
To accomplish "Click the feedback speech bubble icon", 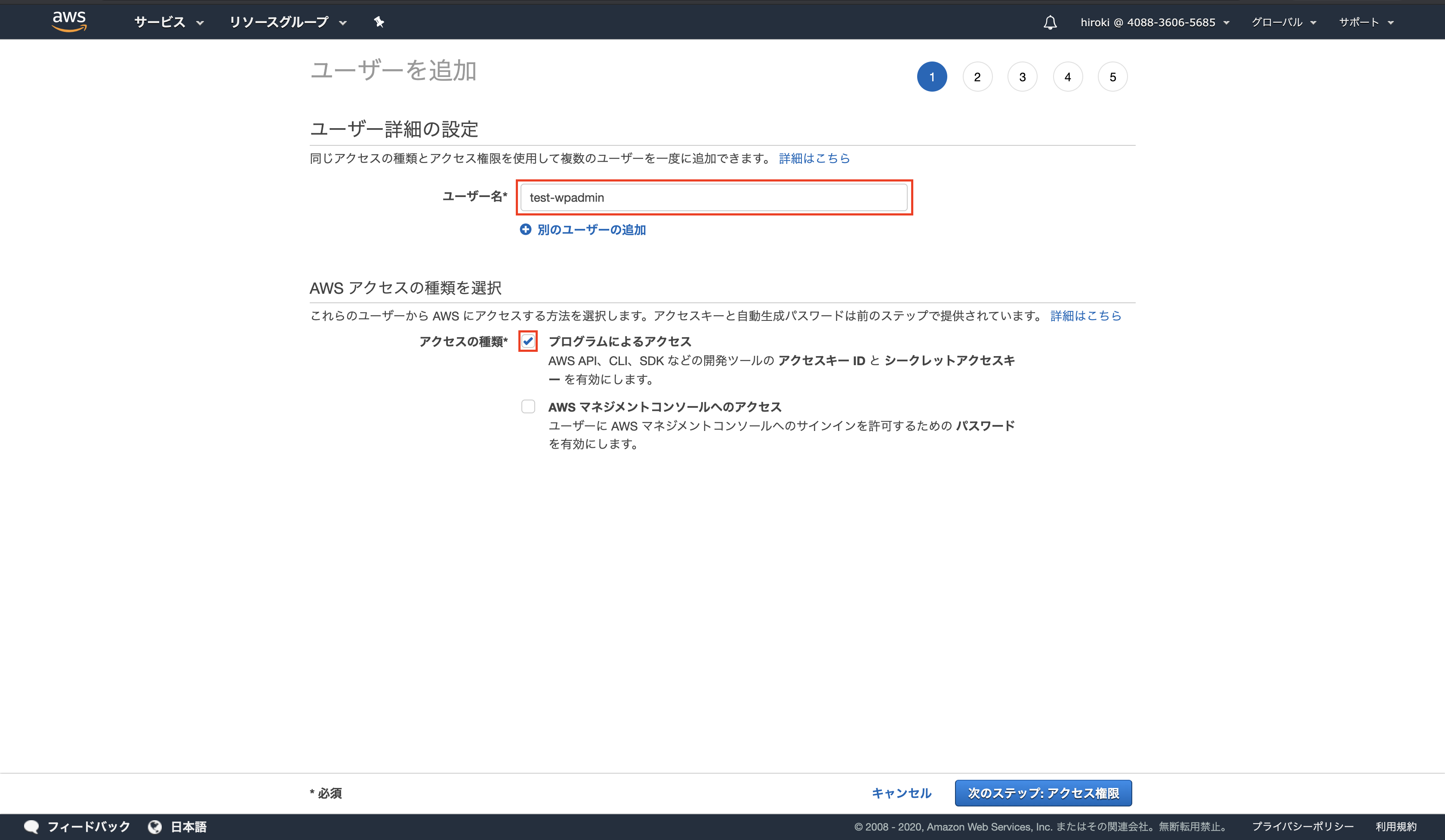I will click(31, 826).
